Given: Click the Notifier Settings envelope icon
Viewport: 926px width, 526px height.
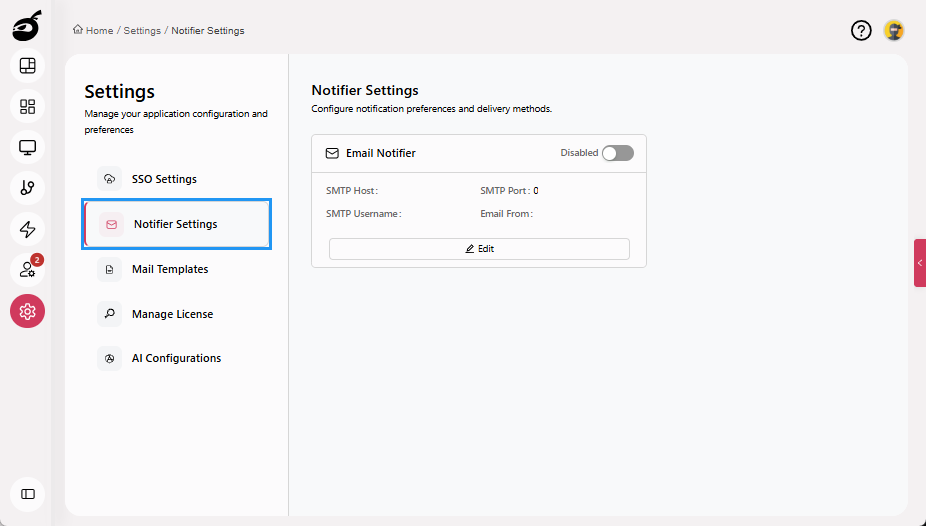Looking at the screenshot, I should [x=111, y=224].
